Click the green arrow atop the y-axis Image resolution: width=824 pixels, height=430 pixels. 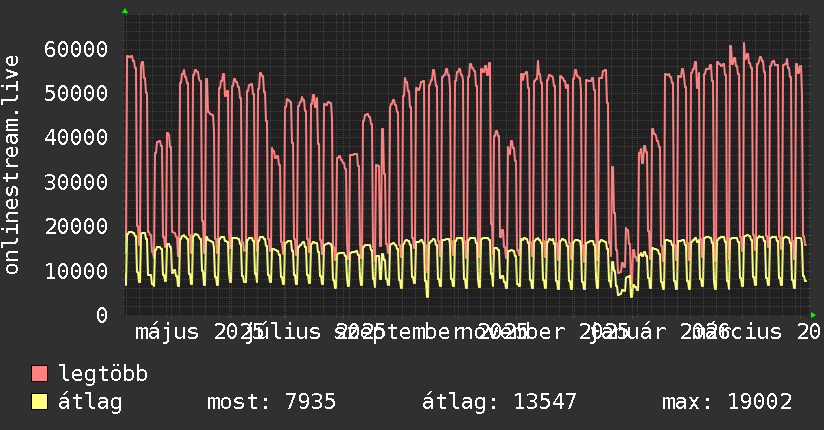point(125,11)
